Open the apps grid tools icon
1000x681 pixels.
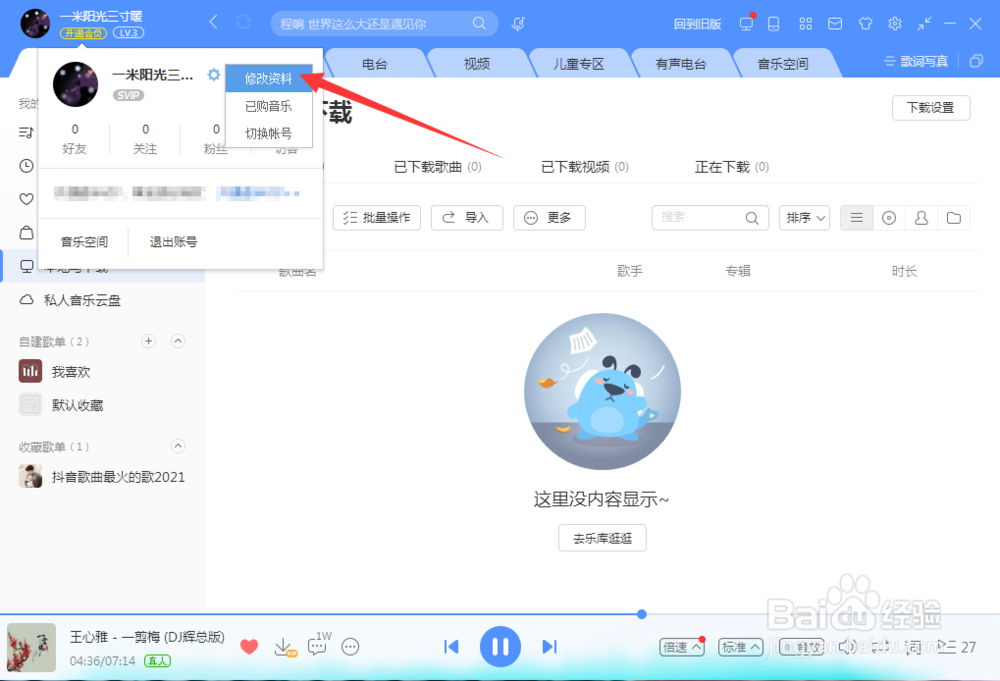coord(805,24)
